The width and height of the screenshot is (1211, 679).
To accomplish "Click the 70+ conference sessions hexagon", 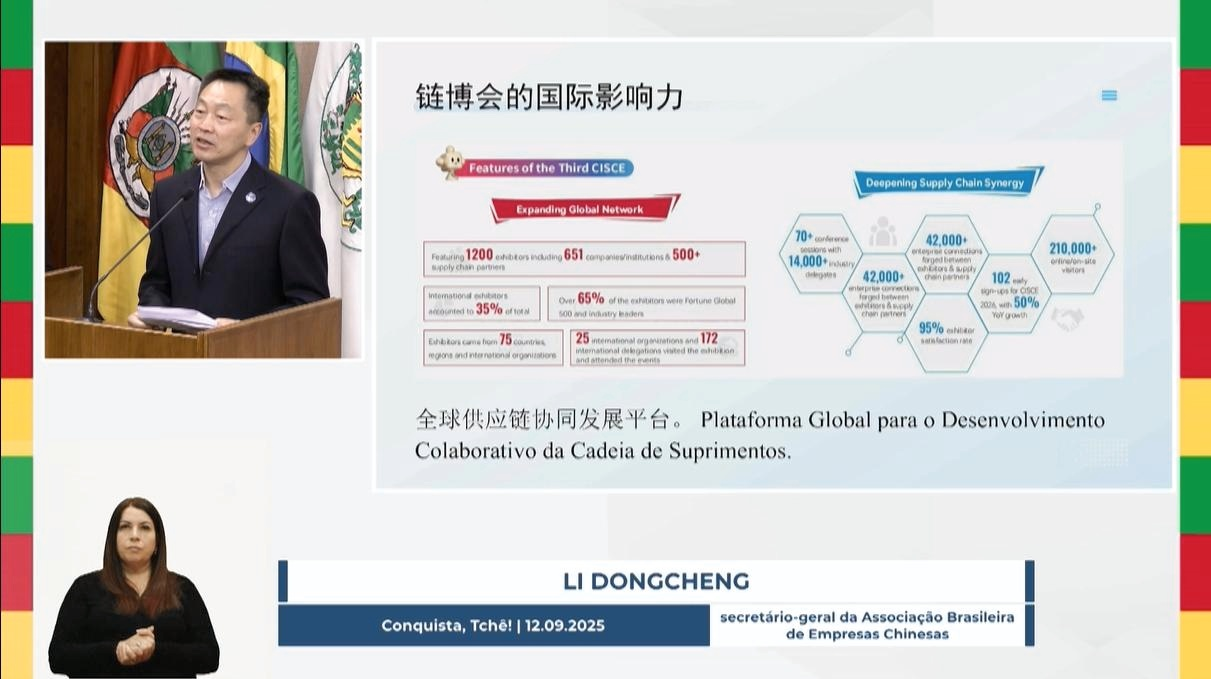I will point(820,253).
